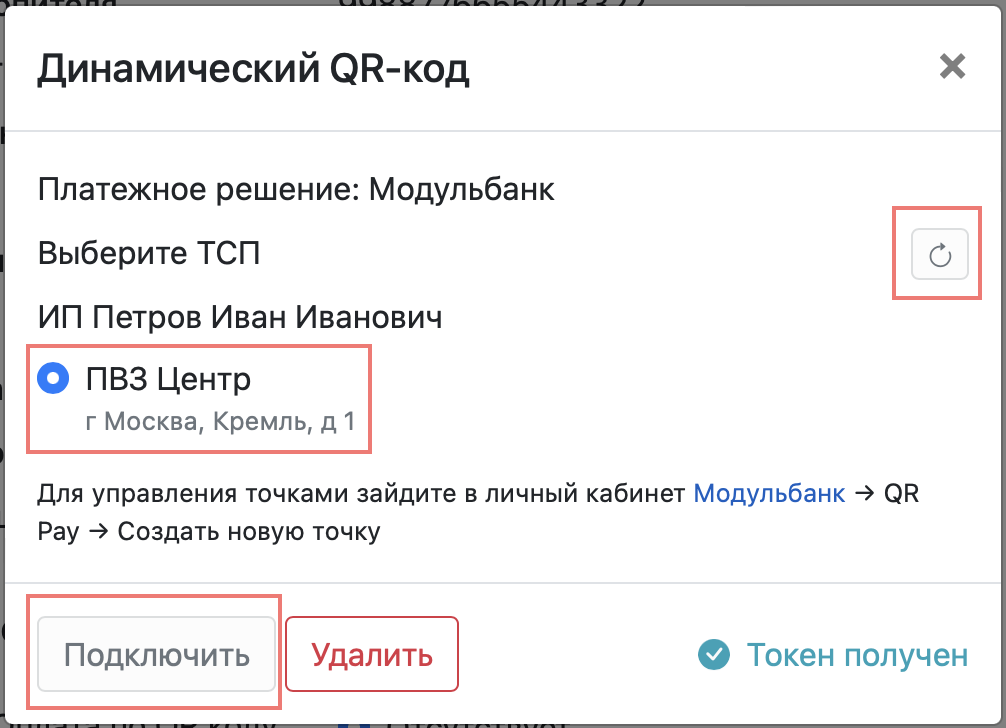Click the Выберите ТСП label
The width and height of the screenshot is (1006, 728).
(x=149, y=253)
